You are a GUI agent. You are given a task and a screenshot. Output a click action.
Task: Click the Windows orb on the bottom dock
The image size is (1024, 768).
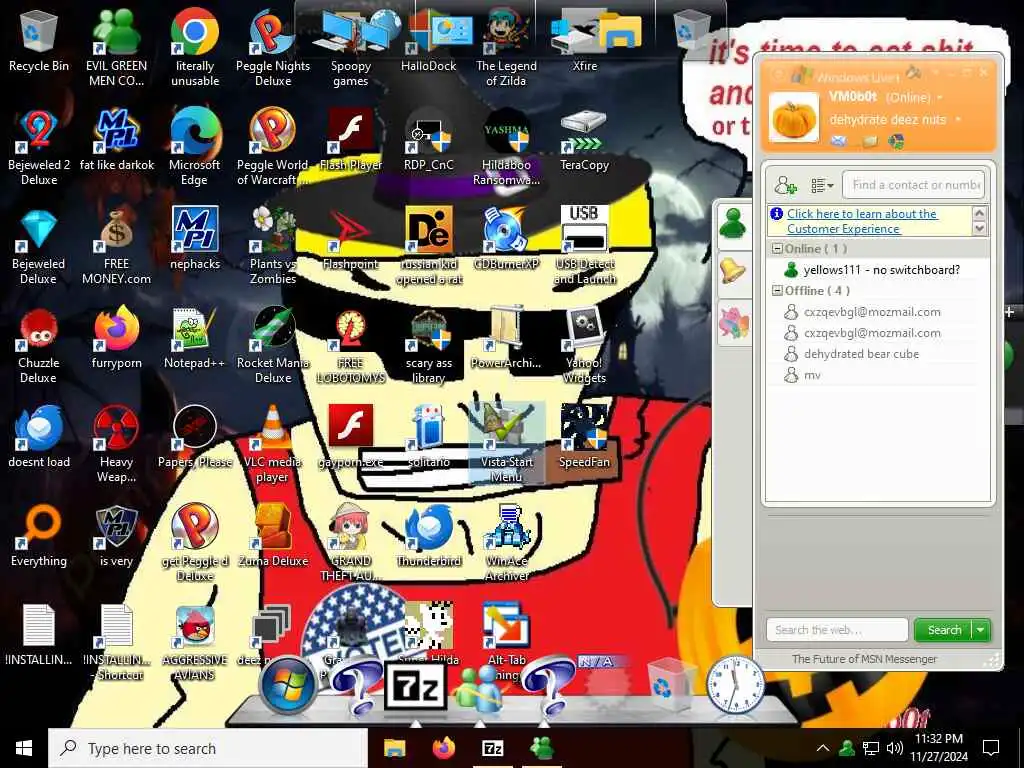coord(287,684)
